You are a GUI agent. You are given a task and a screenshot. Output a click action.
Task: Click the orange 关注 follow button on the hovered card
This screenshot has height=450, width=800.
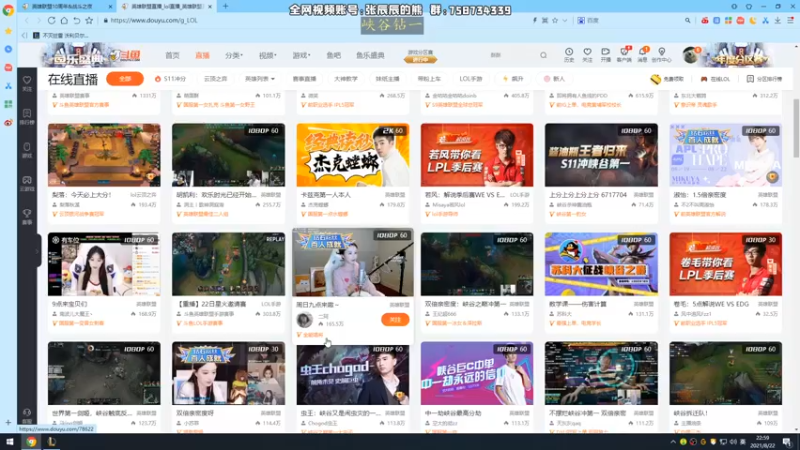(x=395, y=320)
